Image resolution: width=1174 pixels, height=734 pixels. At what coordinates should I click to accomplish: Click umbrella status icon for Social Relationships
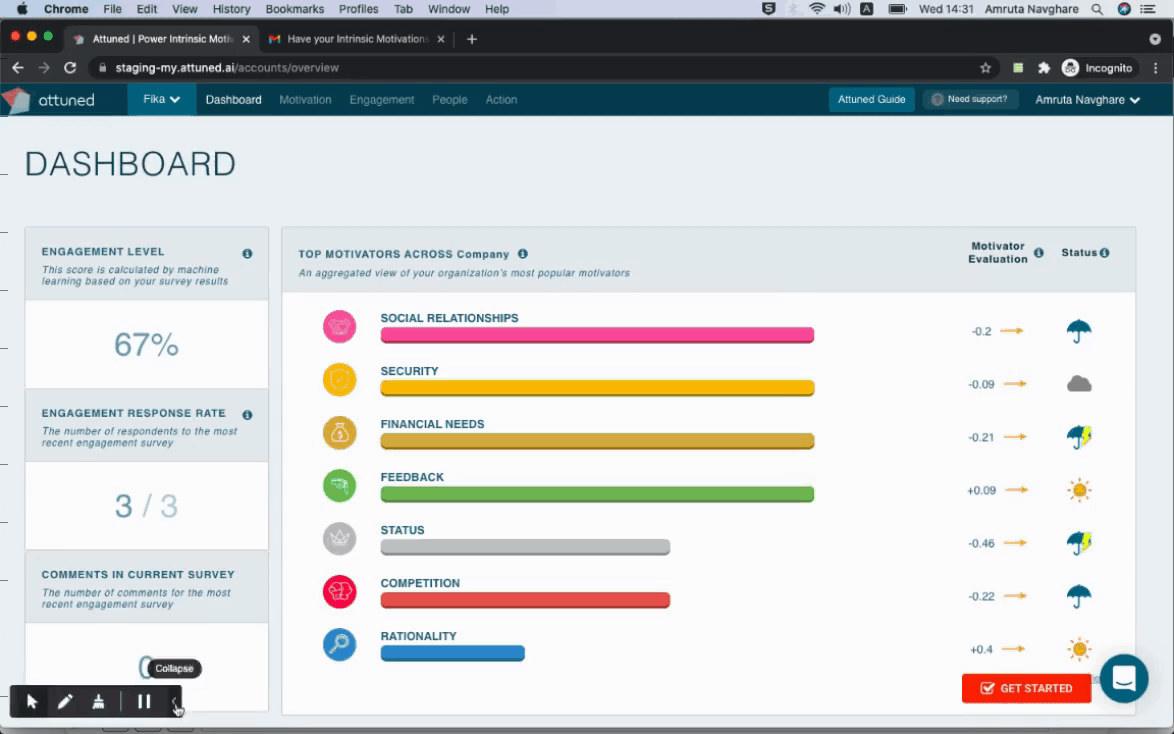click(1079, 331)
